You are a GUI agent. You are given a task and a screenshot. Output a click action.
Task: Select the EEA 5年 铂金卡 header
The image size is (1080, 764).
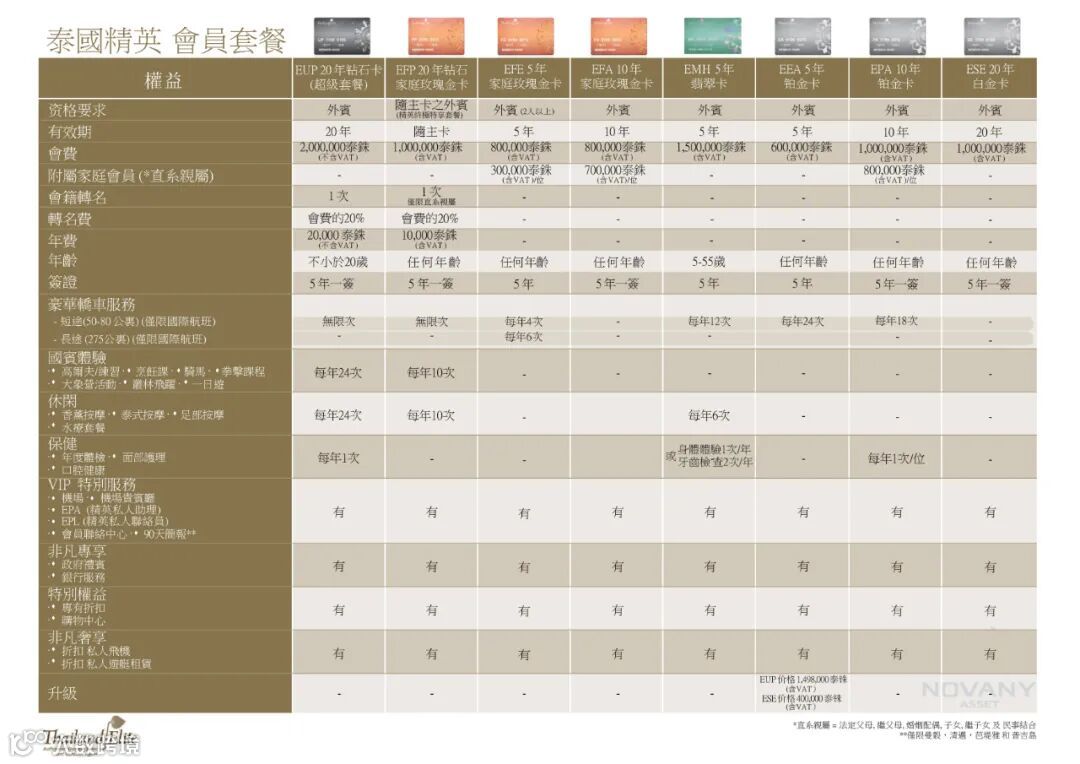[802, 78]
